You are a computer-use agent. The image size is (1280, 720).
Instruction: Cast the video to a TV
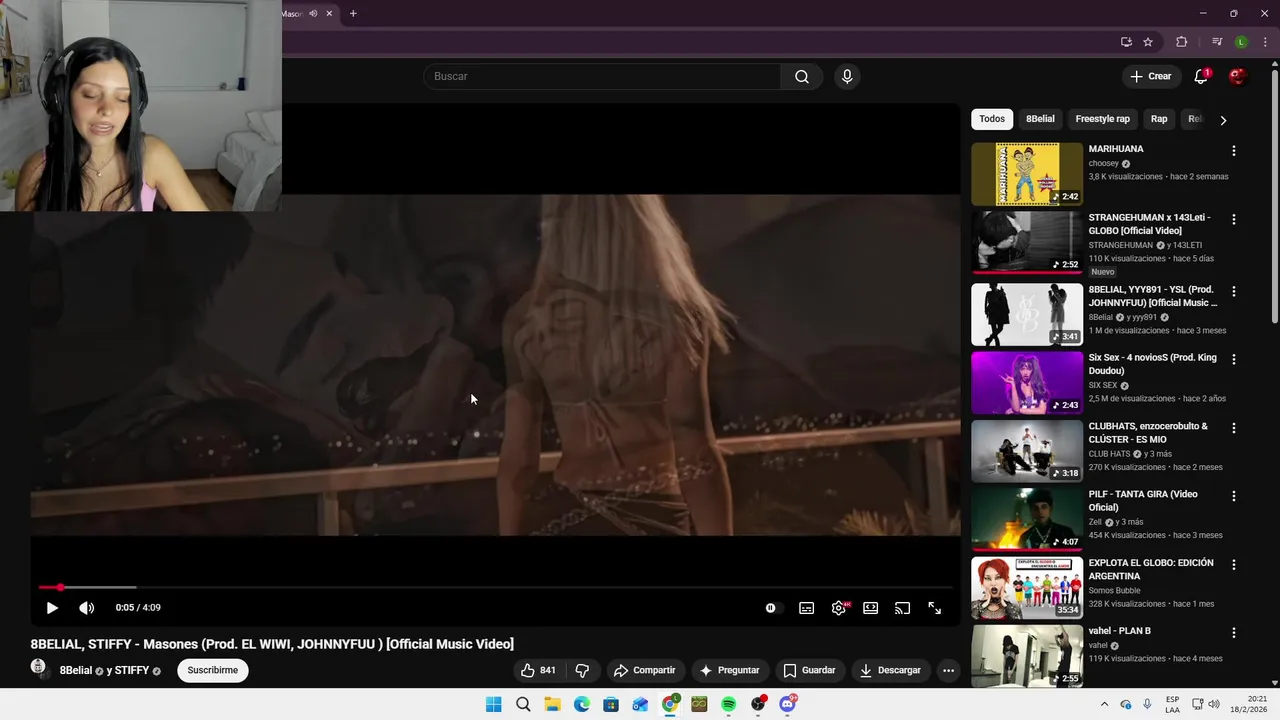[x=902, y=608]
